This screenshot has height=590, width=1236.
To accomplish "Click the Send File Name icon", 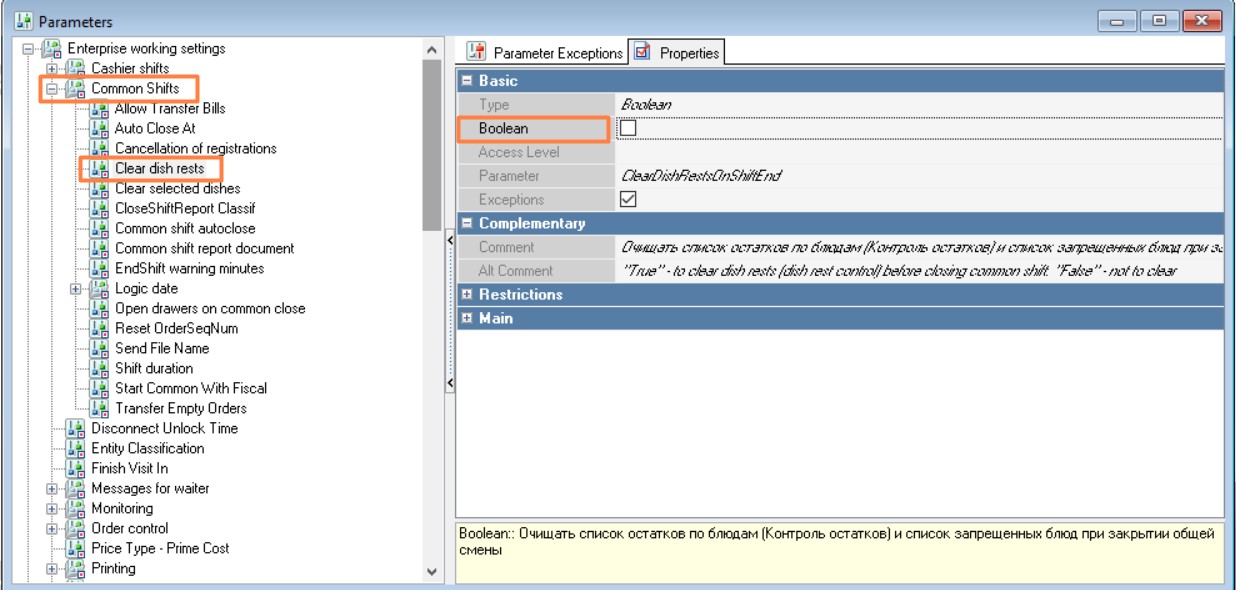I will (x=98, y=348).
